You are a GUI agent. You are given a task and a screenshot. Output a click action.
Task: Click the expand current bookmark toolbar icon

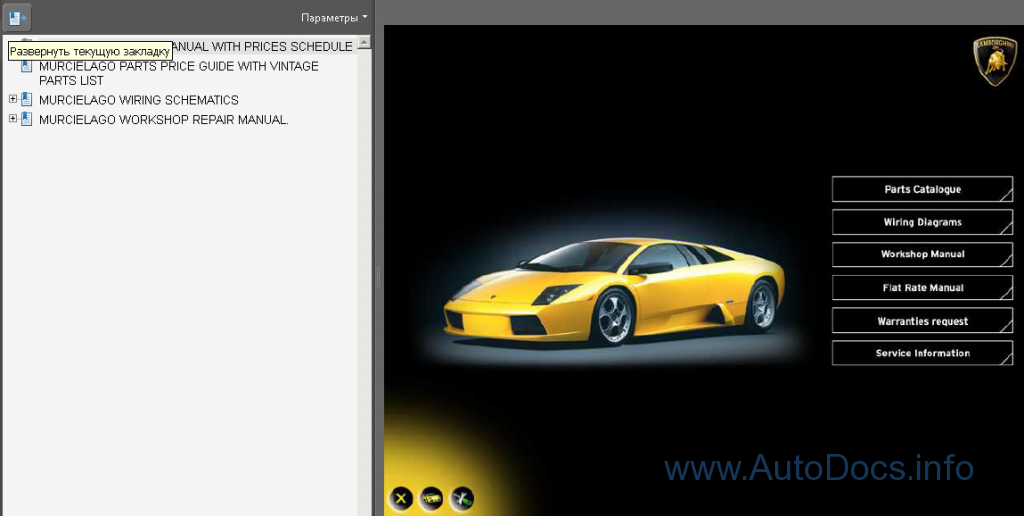(x=17, y=18)
